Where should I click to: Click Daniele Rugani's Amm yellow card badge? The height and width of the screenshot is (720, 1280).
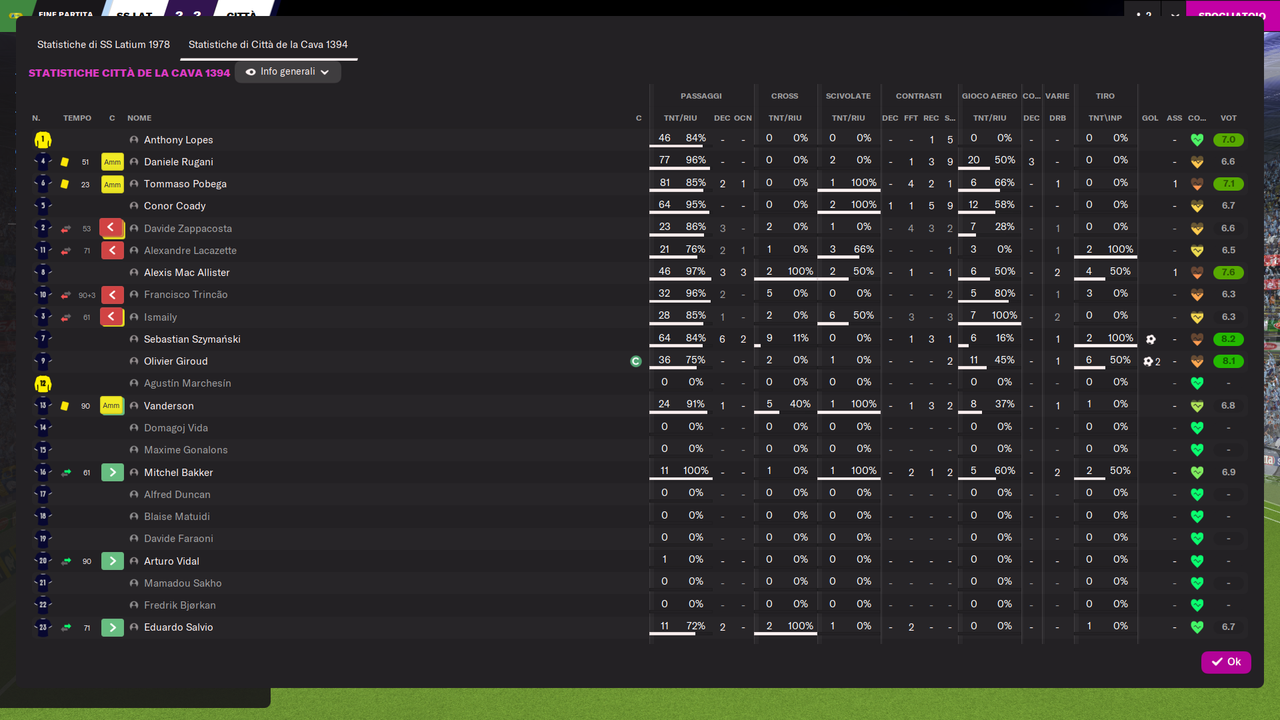[x=112, y=162]
